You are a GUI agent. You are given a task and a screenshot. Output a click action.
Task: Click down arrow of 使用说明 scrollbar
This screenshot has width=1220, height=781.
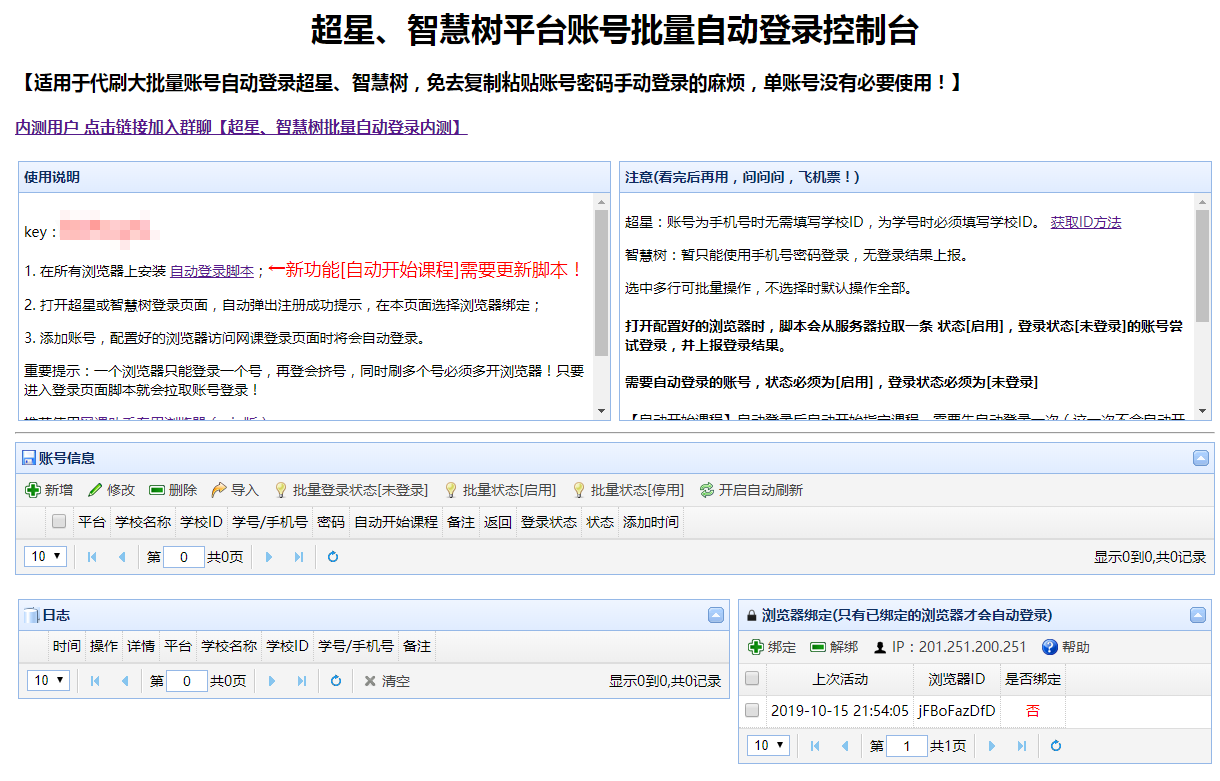click(x=601, y=411)
